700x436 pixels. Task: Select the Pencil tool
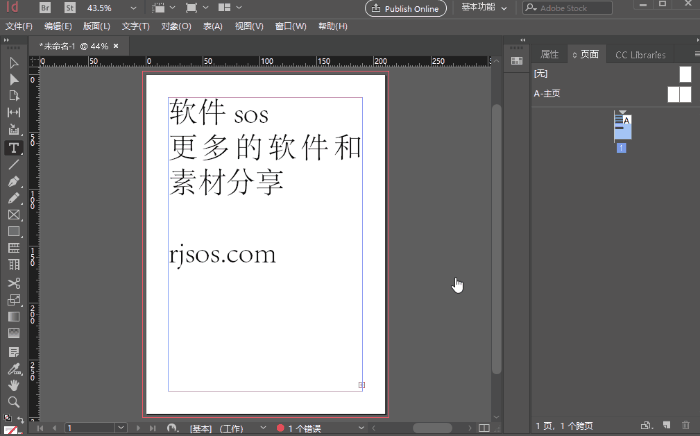[14, 198]
